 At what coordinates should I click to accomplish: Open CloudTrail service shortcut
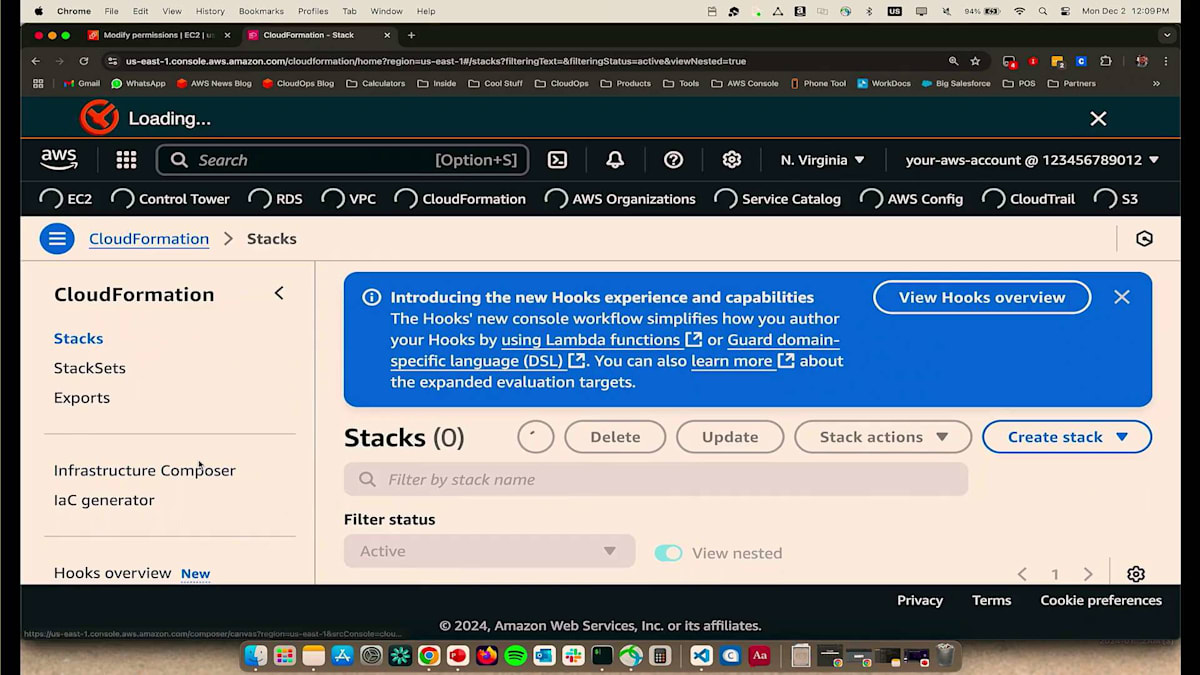pyautogui.click(x=1028, y=199)
